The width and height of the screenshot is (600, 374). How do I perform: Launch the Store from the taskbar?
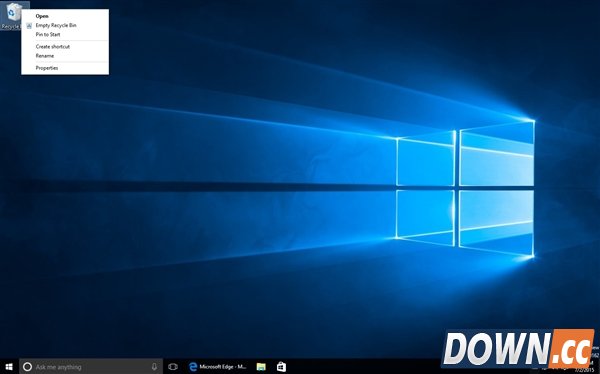coord(281,367)
